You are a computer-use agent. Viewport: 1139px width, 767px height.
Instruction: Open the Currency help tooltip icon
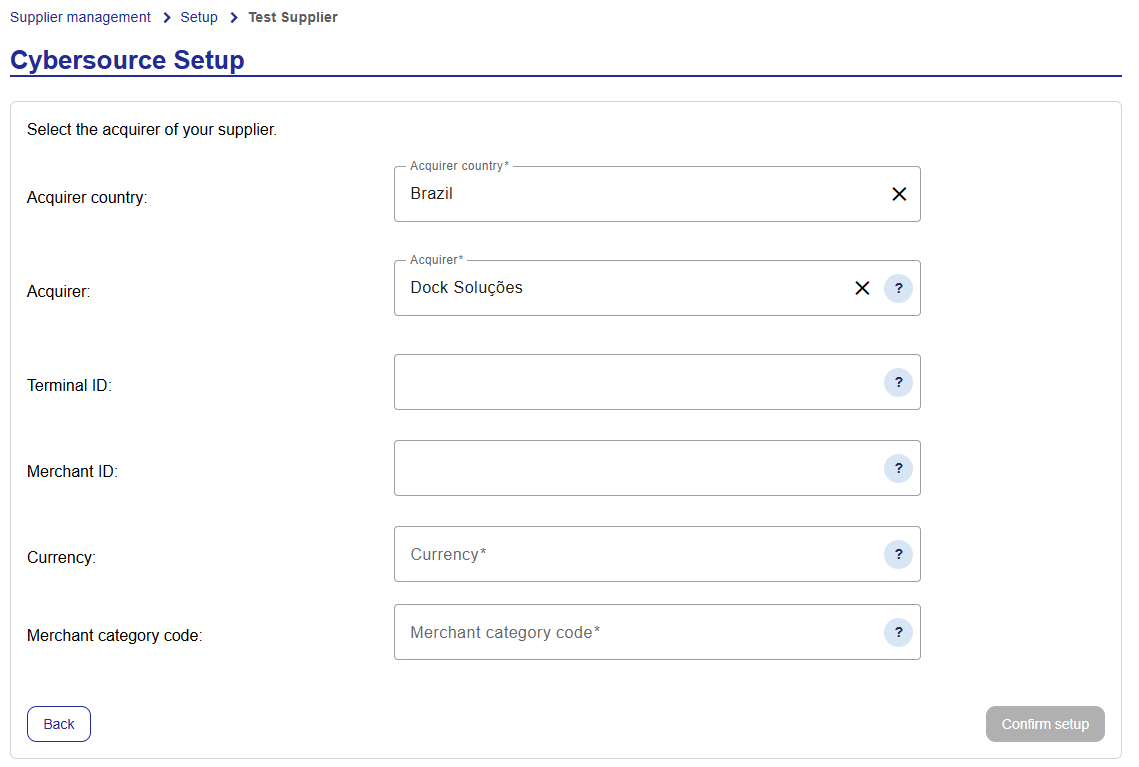(898, 554)
